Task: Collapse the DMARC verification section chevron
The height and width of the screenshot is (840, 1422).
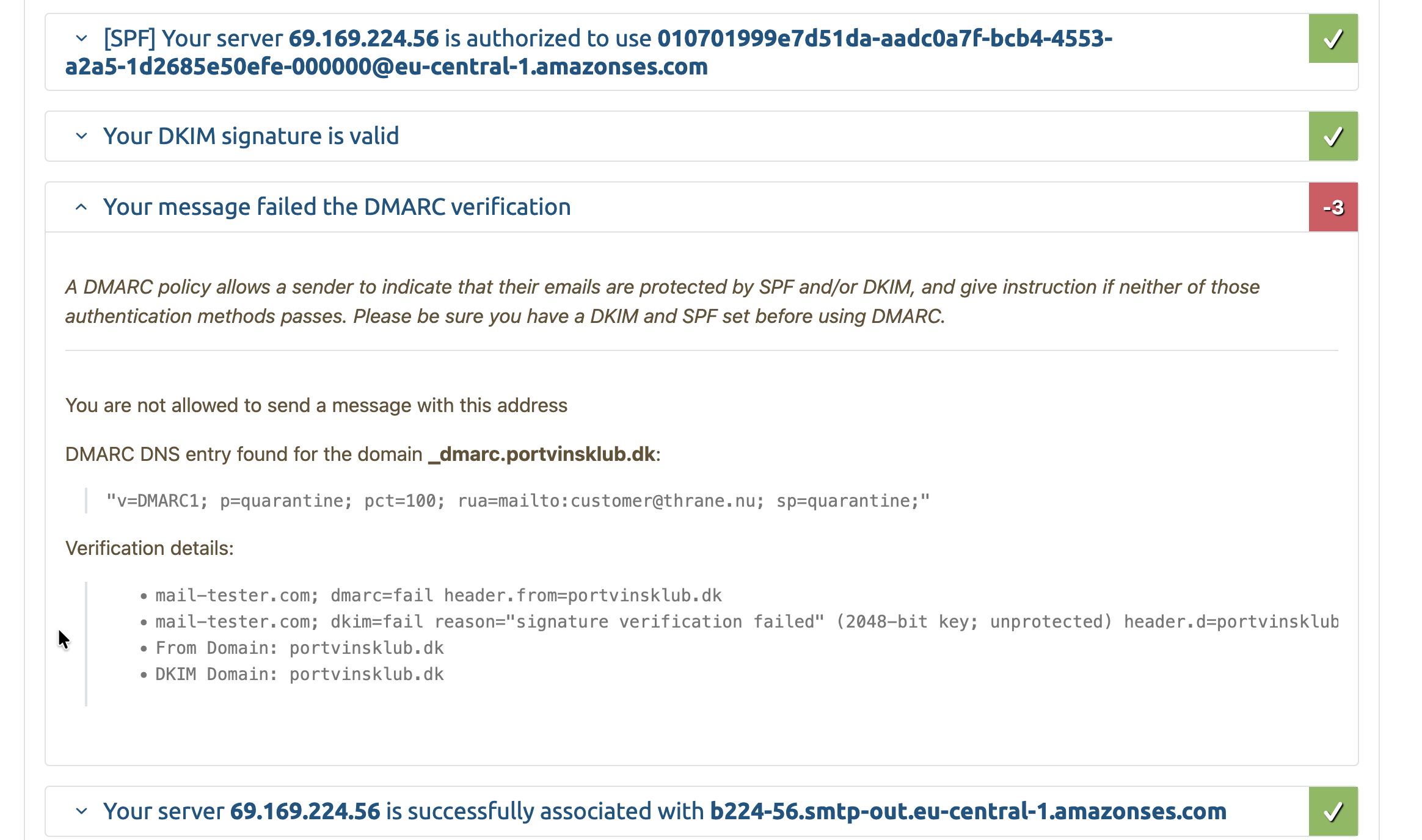Action: tap(81, 208)
